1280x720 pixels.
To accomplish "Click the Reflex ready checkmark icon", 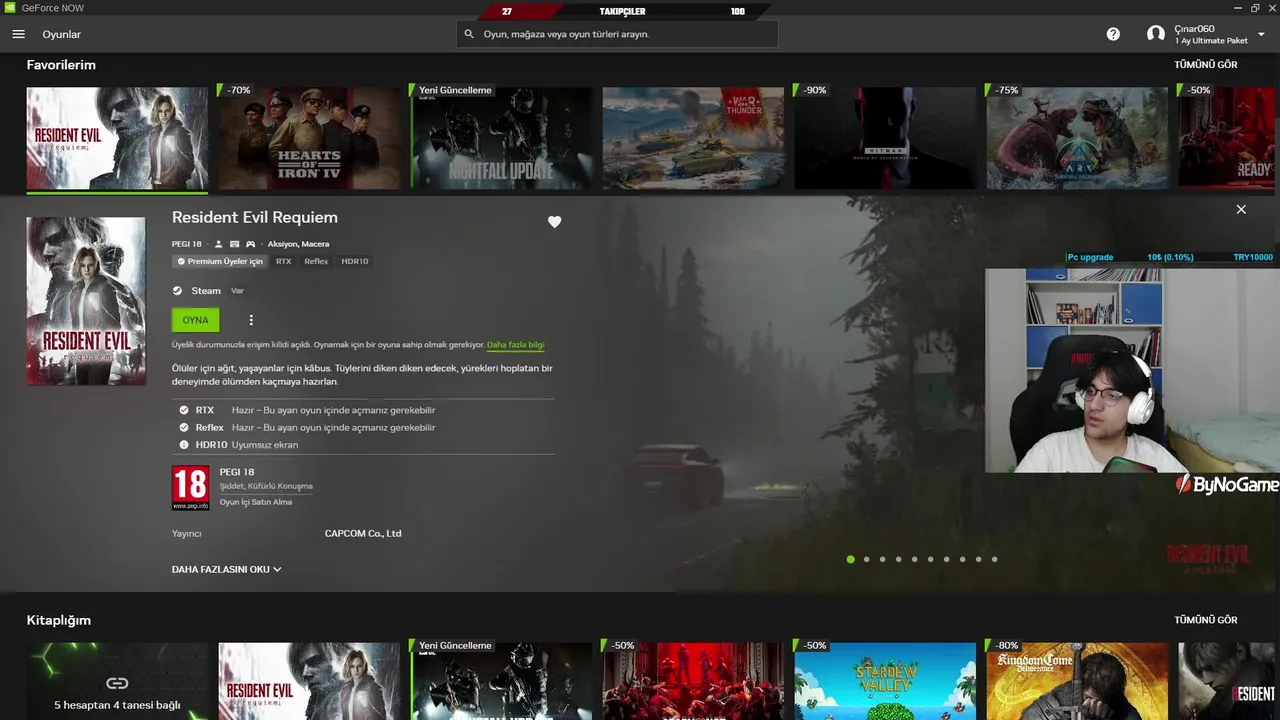I will click(x=184, y=427).
